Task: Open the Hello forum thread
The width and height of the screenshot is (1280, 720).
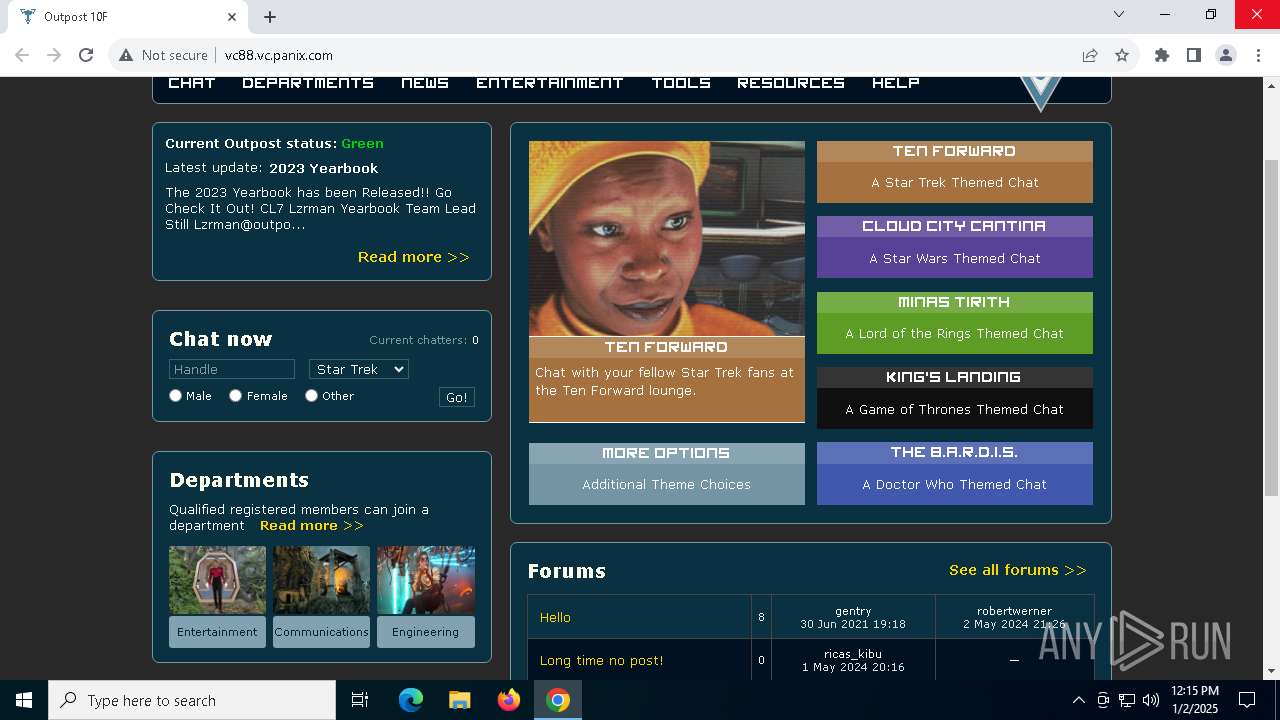Action: (555, 618)
